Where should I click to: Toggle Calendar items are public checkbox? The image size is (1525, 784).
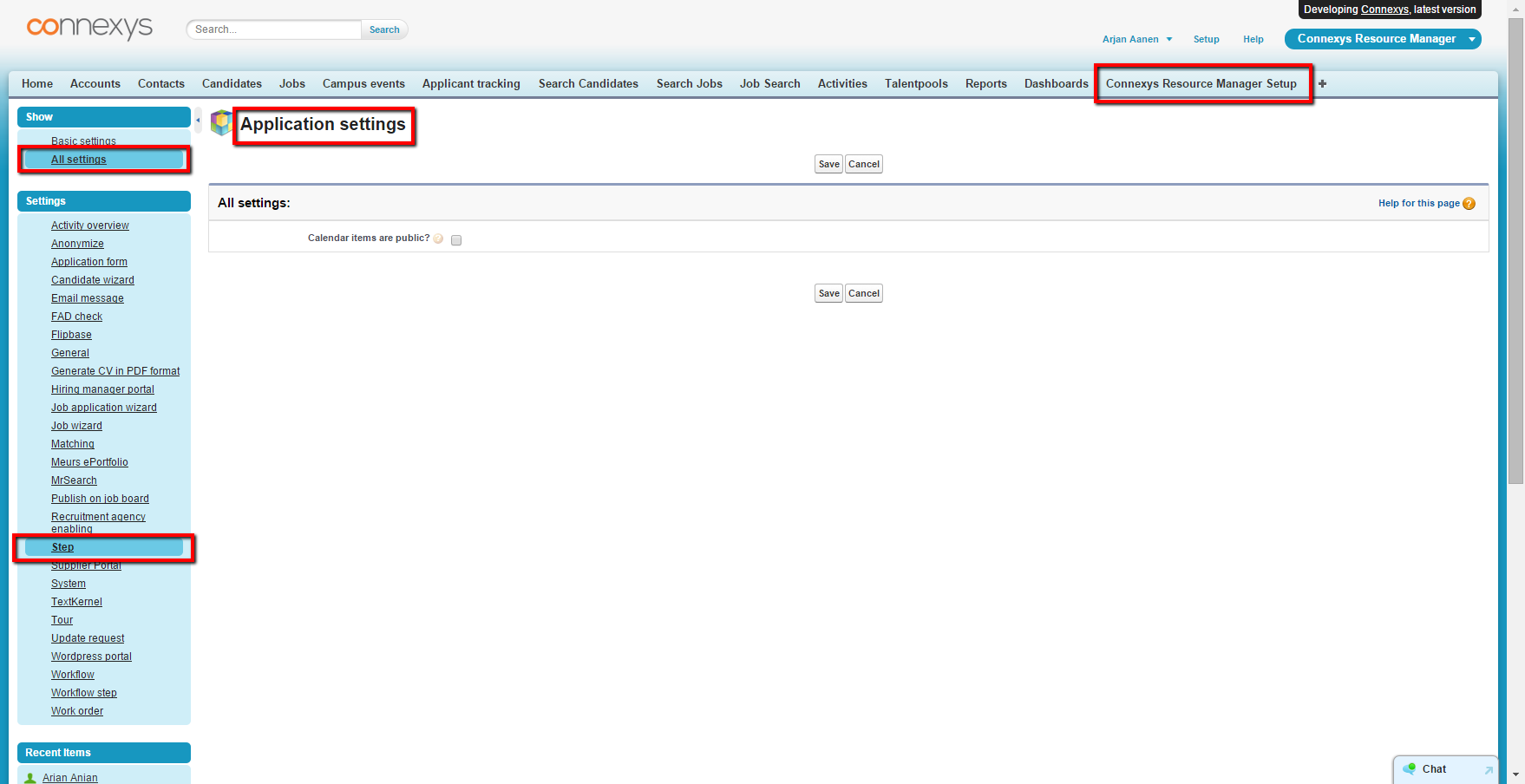(456, 240)
